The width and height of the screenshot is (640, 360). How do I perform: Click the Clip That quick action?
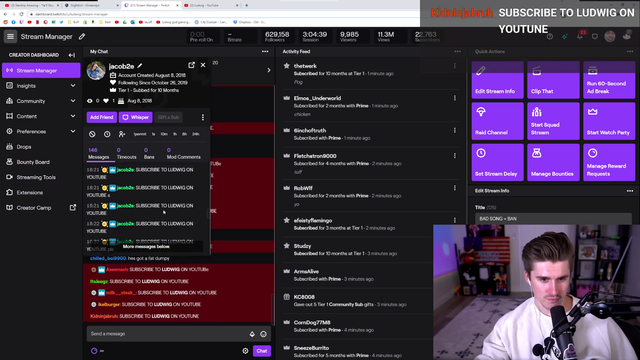(x=553, y=80)
